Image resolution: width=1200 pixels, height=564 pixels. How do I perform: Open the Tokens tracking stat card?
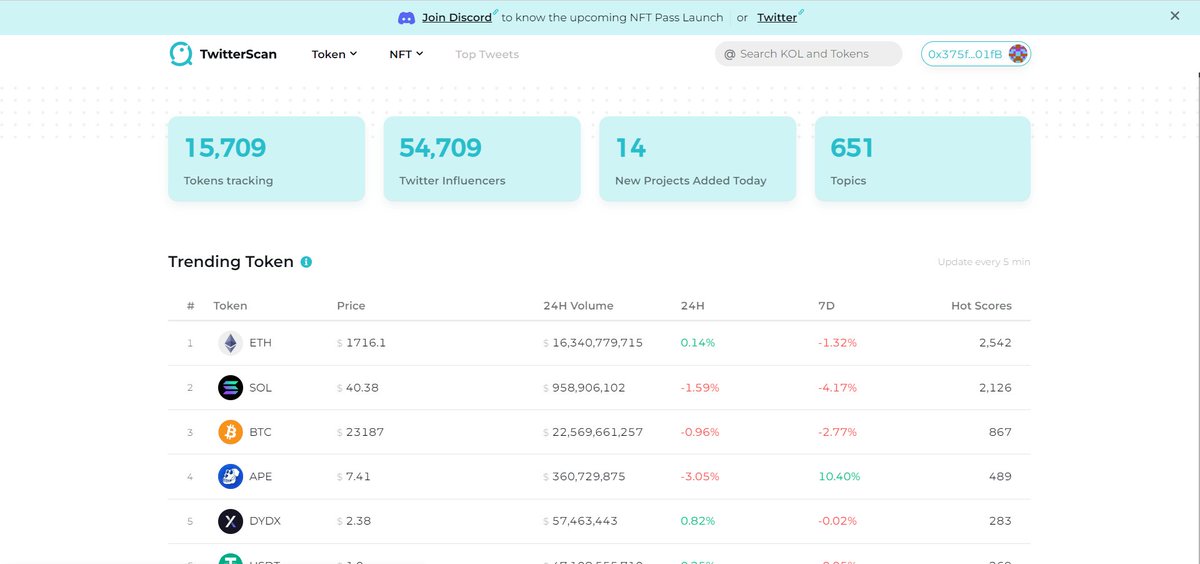[x=266, y=159]
